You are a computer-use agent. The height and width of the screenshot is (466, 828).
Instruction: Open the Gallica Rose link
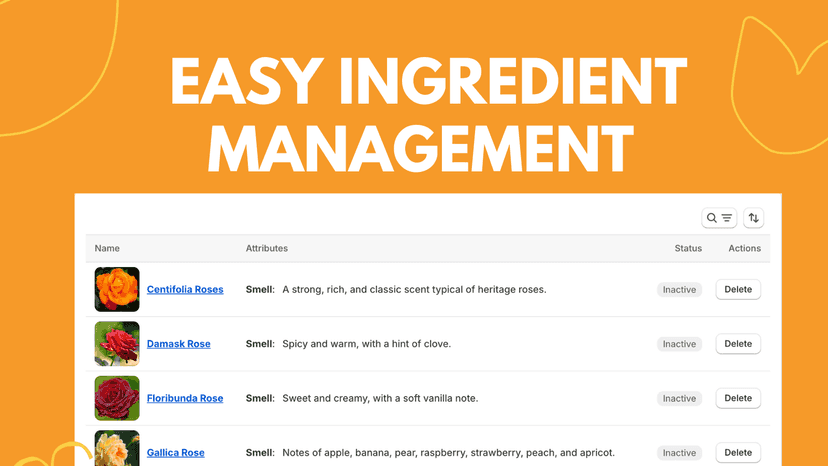175,453
